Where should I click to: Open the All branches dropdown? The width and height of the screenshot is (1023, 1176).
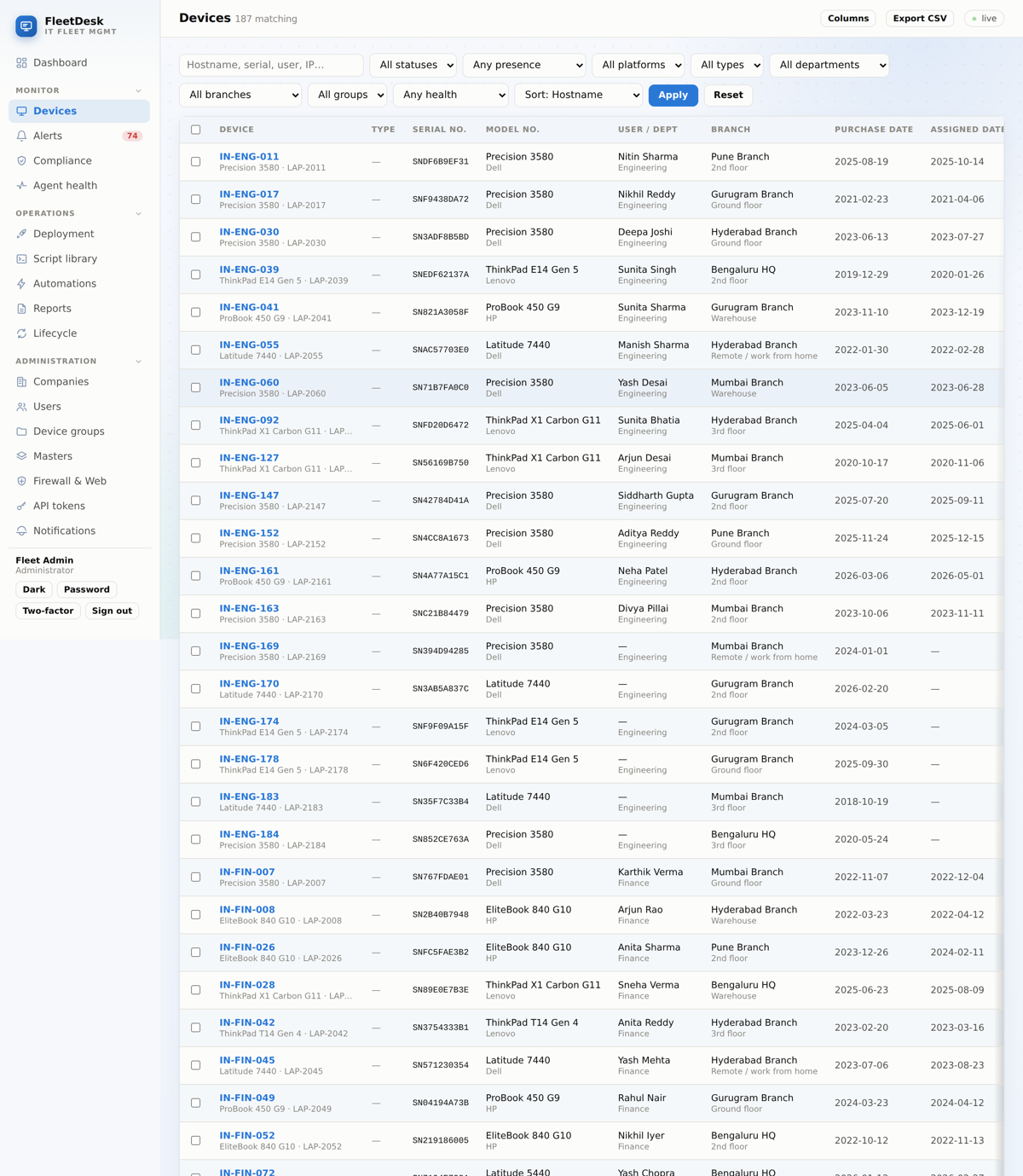(x=240, y=95)
